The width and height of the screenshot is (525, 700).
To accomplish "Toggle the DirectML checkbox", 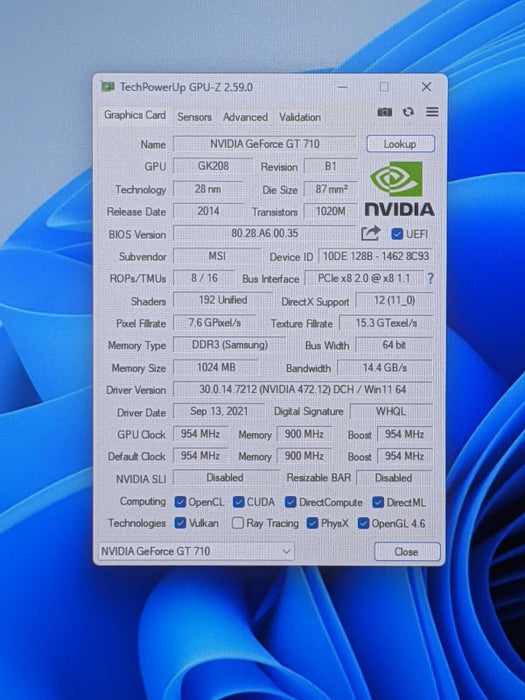I will coord(378,502).
